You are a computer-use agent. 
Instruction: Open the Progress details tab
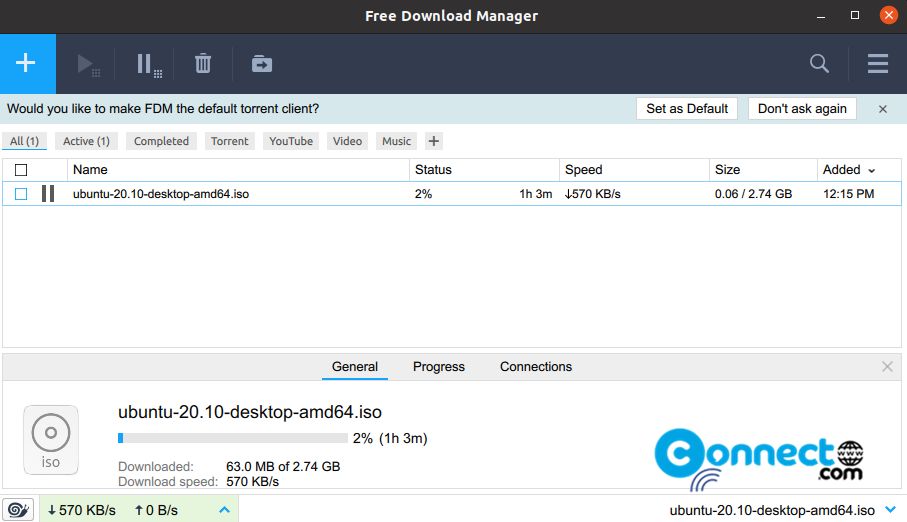[x=438, y=367]
